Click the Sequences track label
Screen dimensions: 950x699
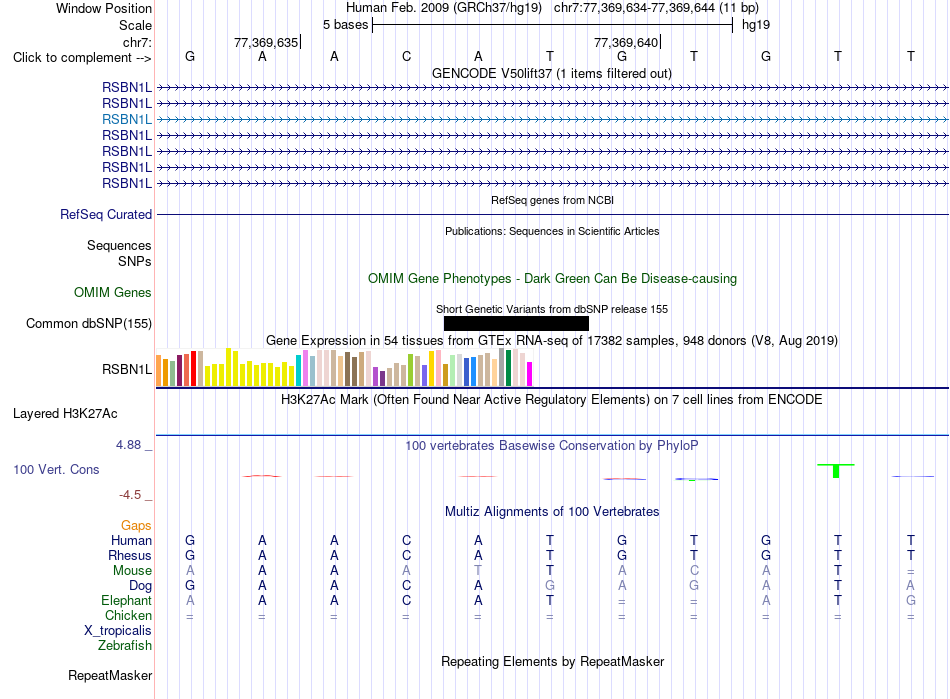pos(119,245)
